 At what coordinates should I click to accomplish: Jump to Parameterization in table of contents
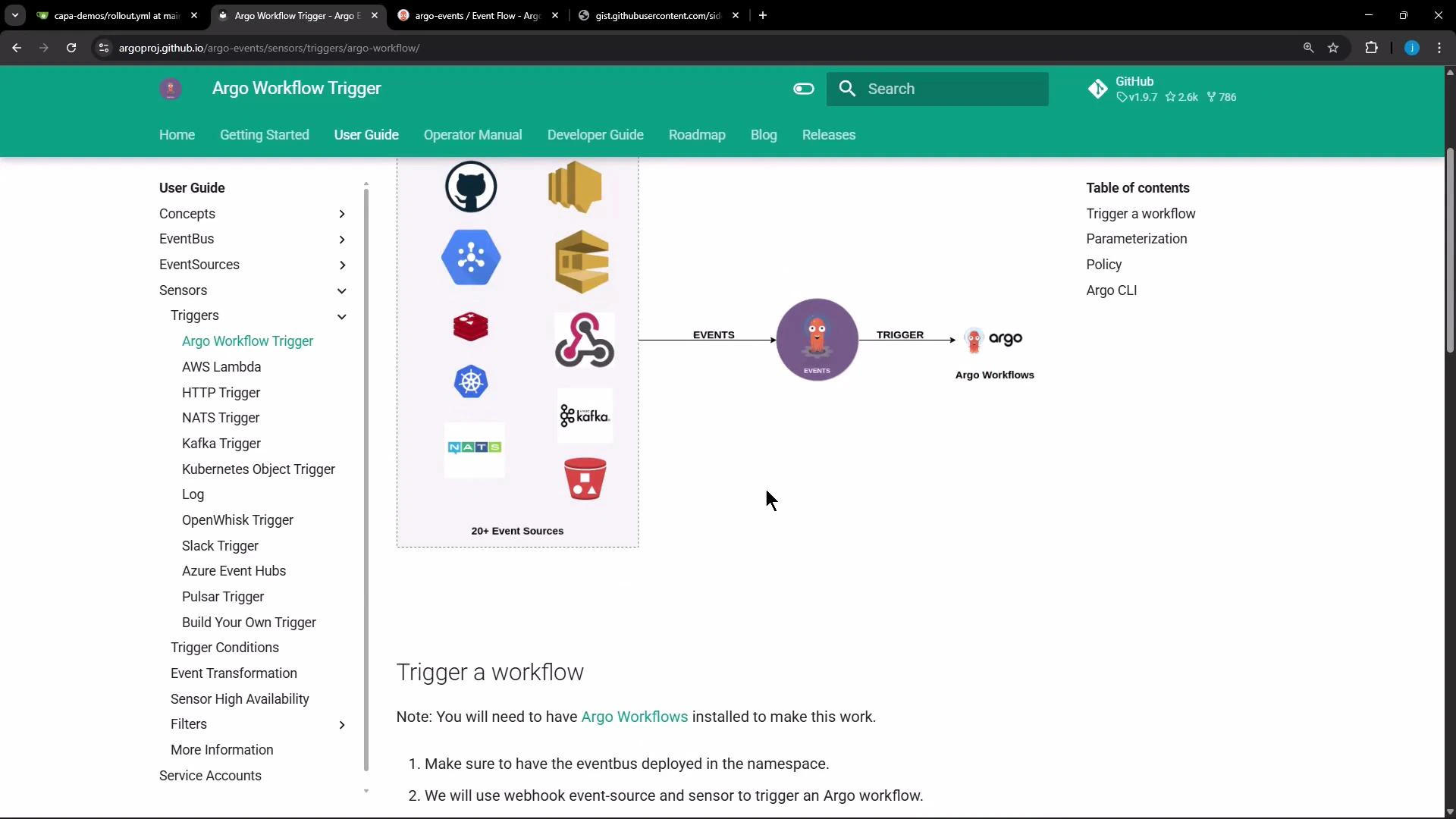1136,239
